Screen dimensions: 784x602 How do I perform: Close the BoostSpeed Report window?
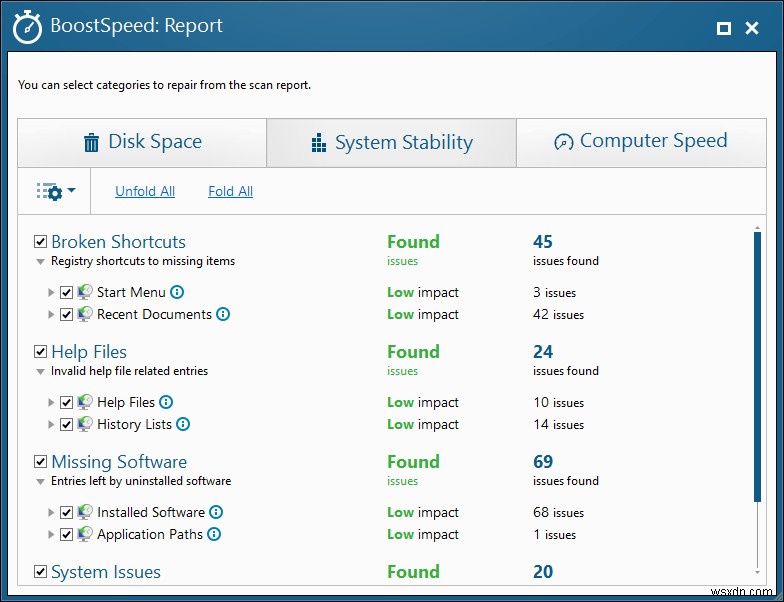point(752,28)
